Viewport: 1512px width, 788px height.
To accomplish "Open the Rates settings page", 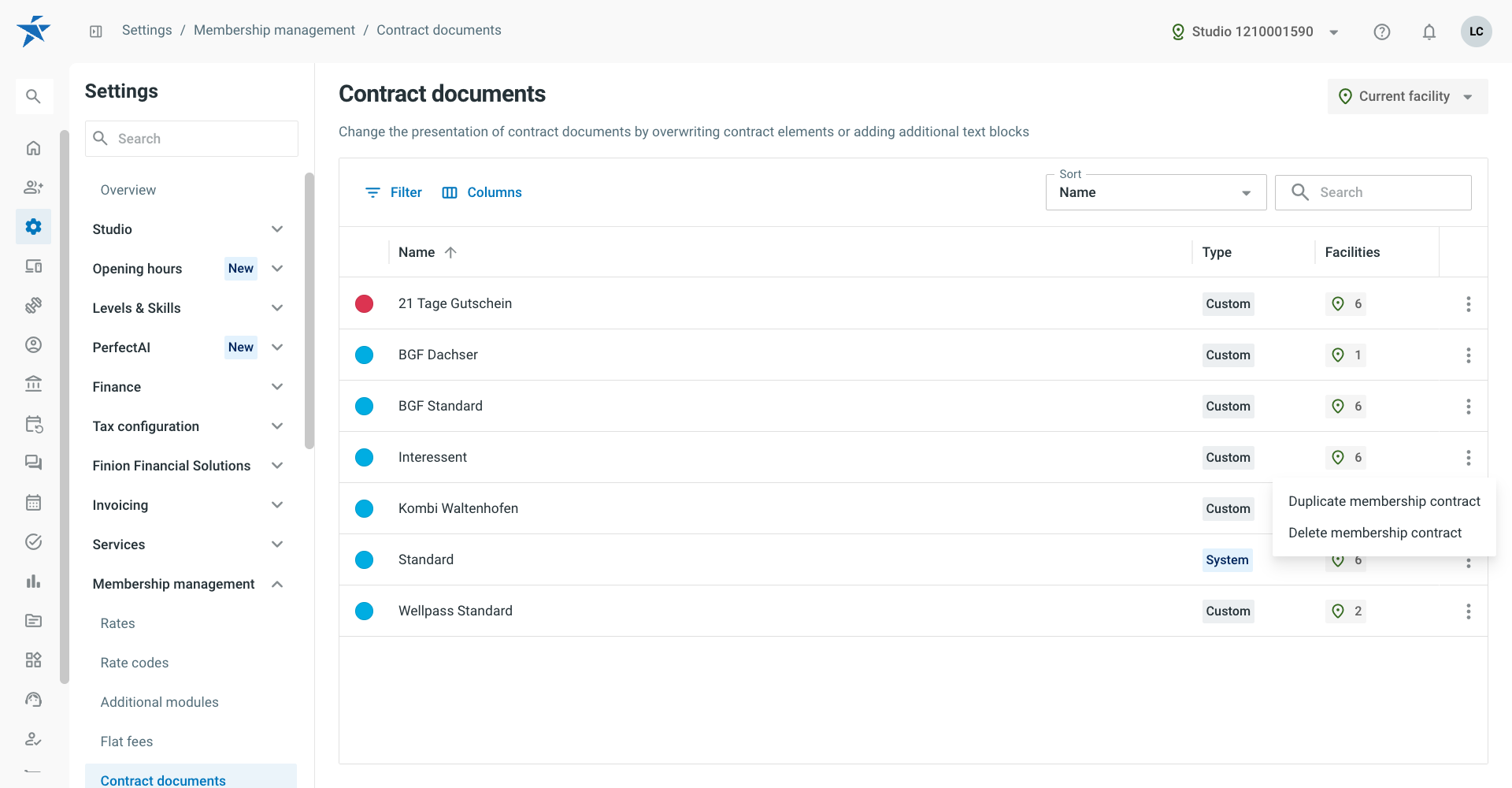I will (x=118, y=623).
